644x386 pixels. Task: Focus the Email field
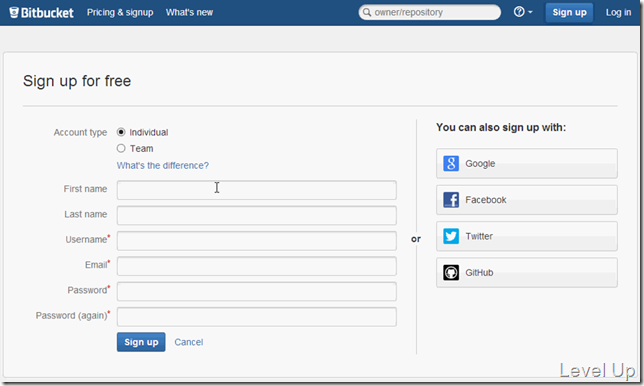[257, 266]
